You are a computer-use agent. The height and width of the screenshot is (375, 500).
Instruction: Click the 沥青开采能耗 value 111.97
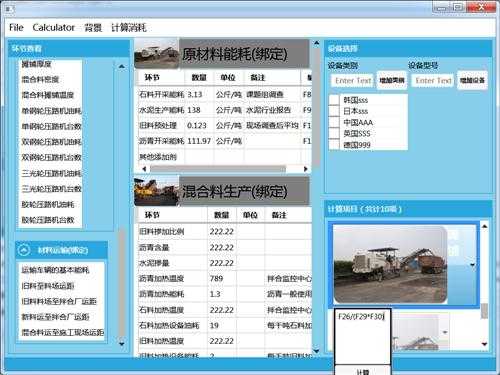[199, 141]
